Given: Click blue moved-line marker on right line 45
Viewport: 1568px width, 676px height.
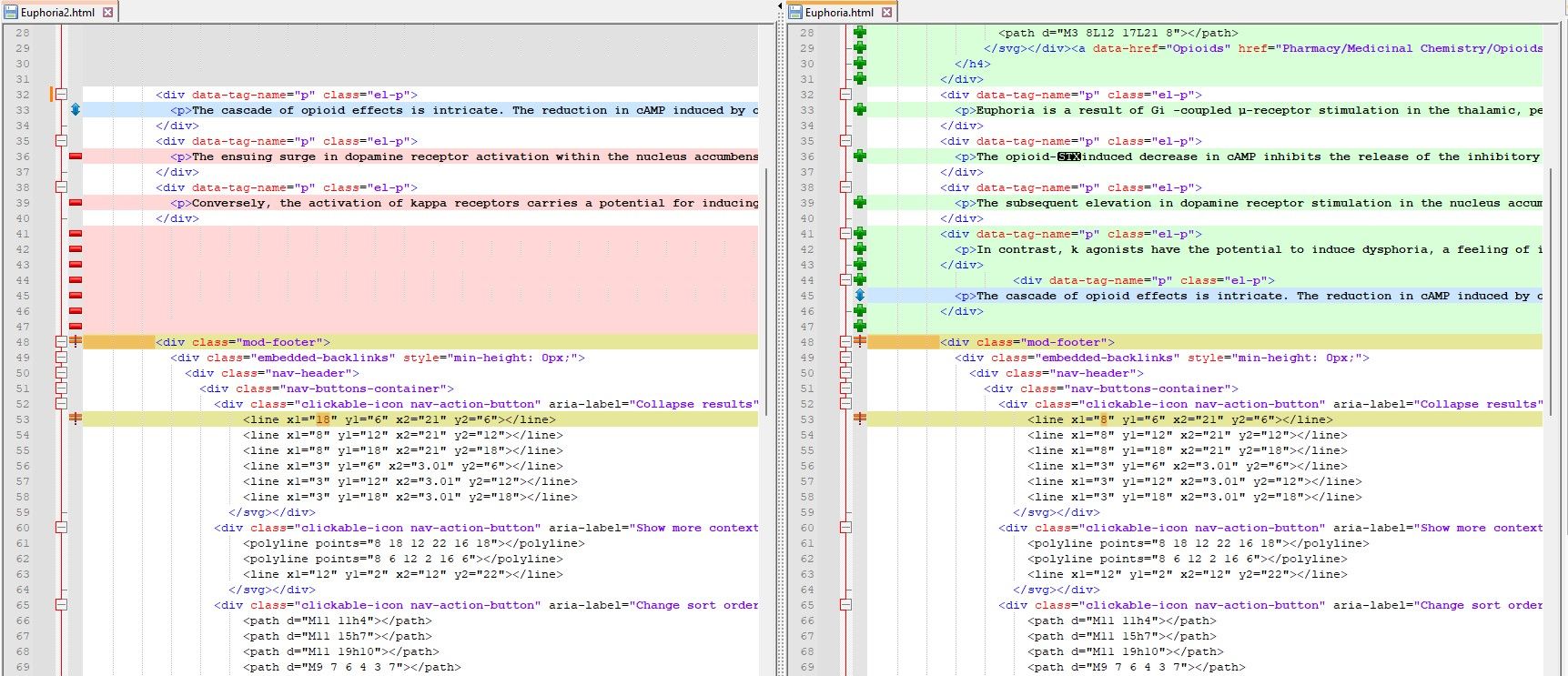Looking at the screenshot, I should [x=860, y=296].
